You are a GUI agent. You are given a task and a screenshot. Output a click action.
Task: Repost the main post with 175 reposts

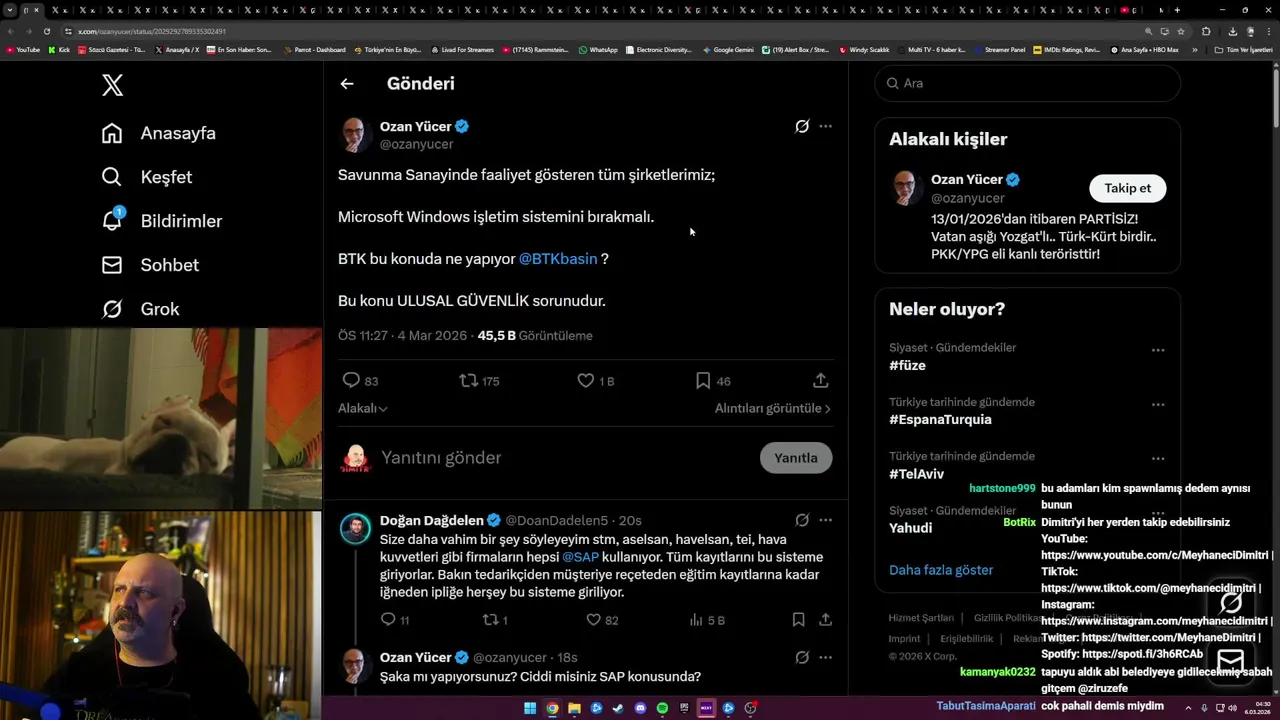(479, 381)
